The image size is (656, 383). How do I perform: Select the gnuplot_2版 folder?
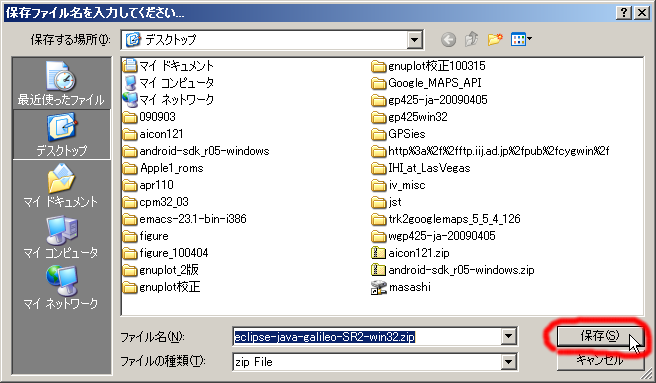[161, 270]
